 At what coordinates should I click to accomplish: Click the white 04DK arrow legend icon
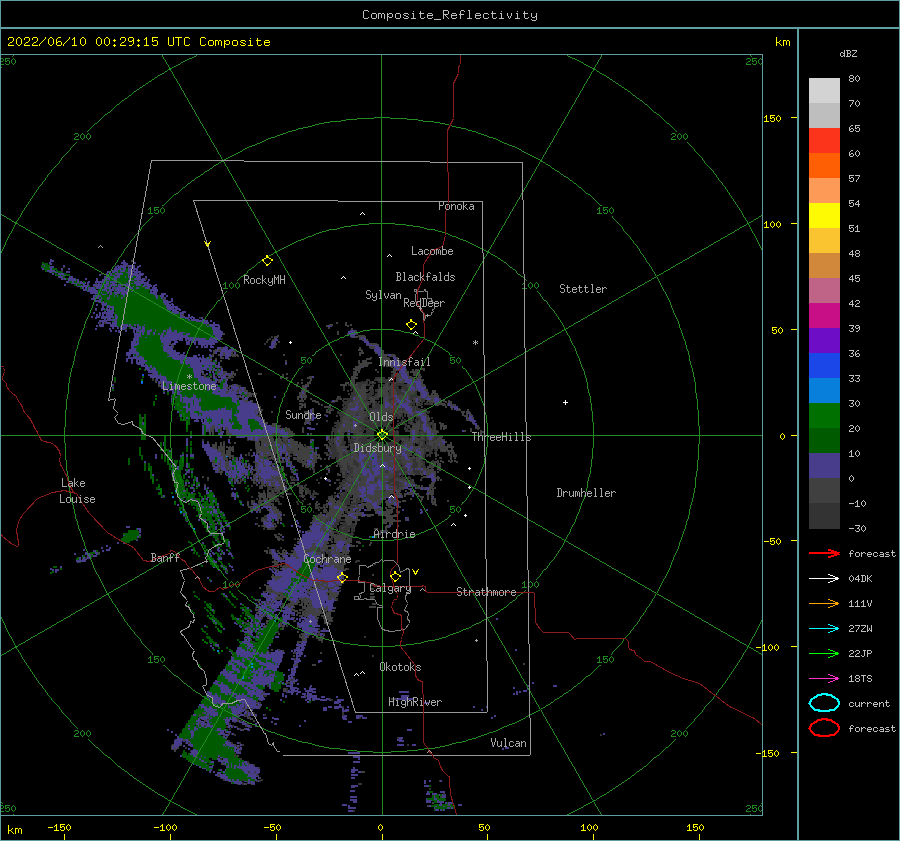(824, 578)
